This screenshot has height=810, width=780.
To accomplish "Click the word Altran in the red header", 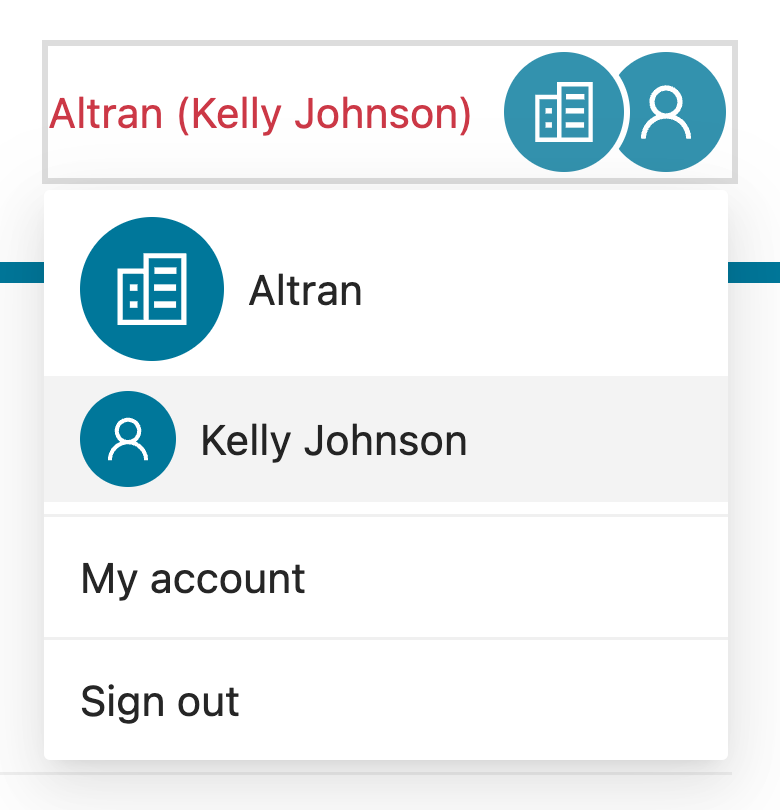I will (106, 114).
